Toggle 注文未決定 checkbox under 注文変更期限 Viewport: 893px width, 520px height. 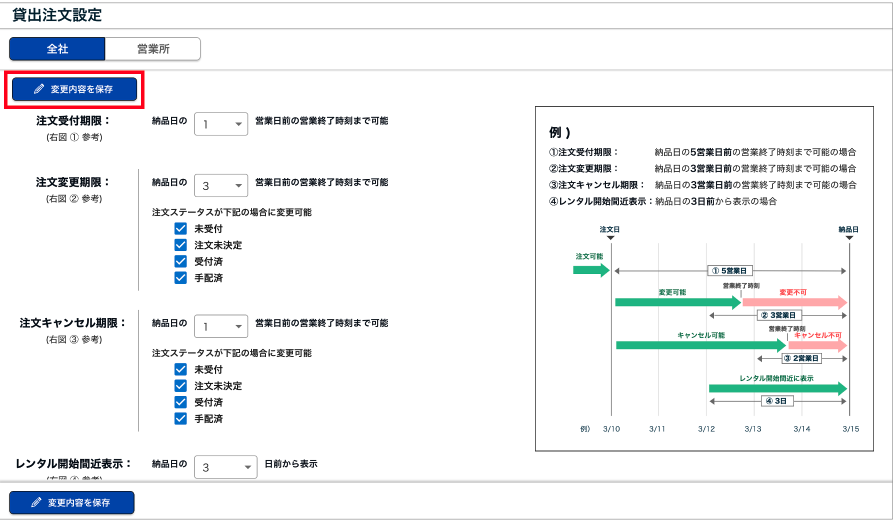point(181,245)
